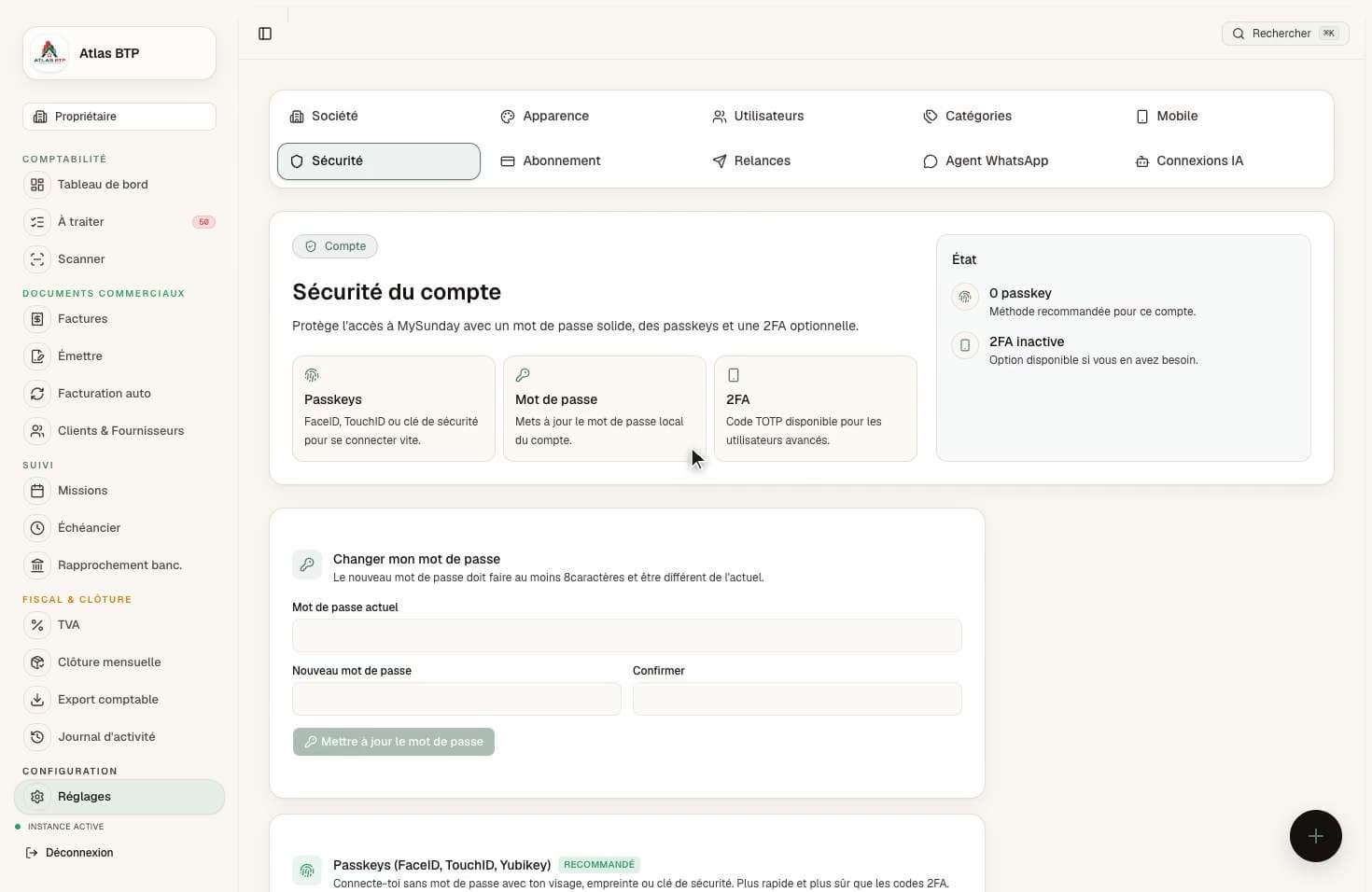Screen dimensions: 1372x892
Task: Click the Échéancier clock icon
Action: [37, 528]
